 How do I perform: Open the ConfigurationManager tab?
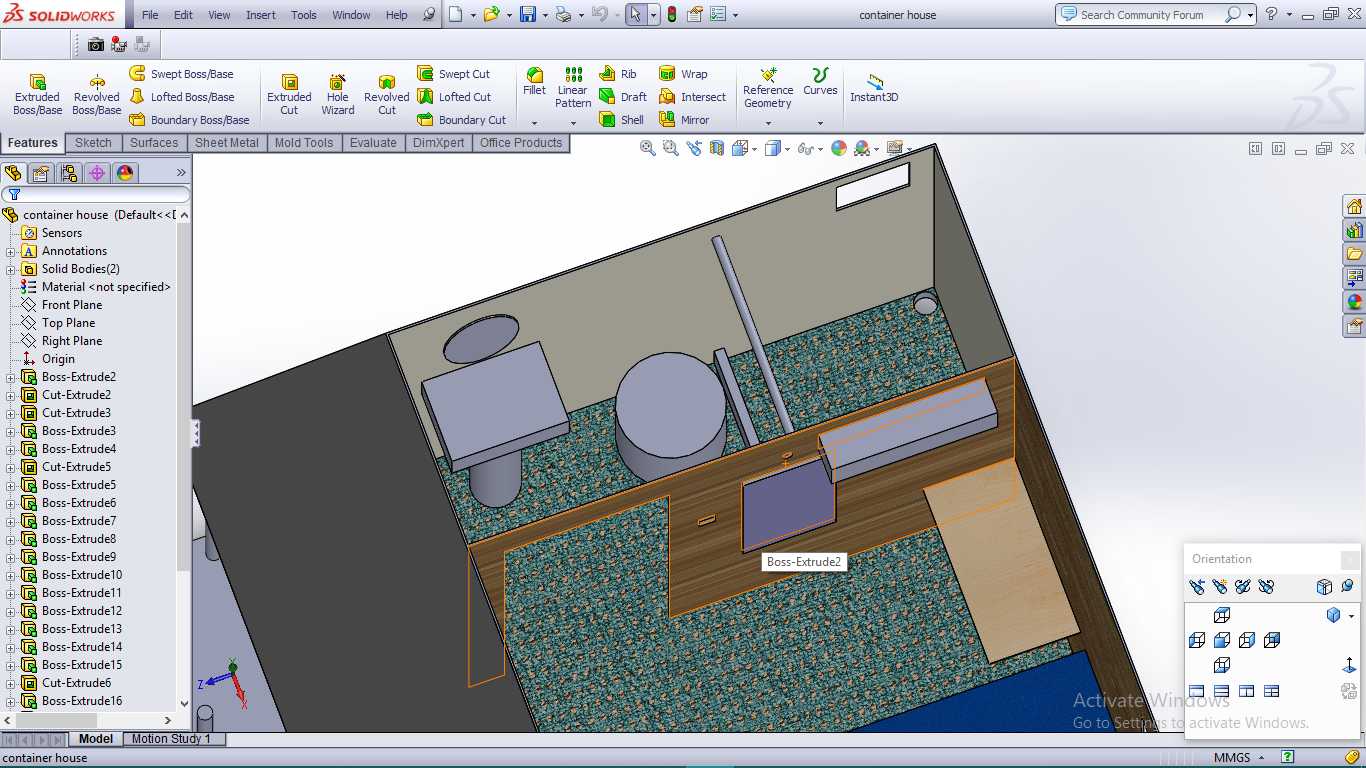click(69, 173)
